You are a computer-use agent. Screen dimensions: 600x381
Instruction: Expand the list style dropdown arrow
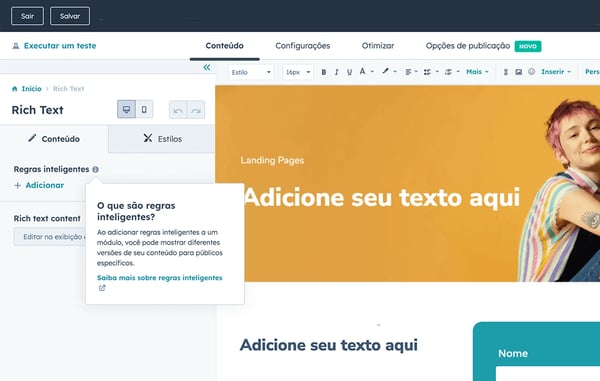(x=437, y=72)
